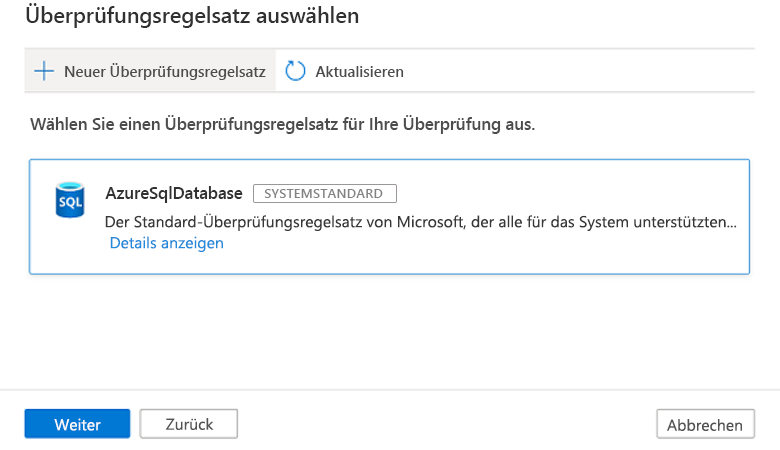The width and height of the screenshot is (780, 450).
Task: Cancel with the Abbrechen button
Action: [705, 424]
